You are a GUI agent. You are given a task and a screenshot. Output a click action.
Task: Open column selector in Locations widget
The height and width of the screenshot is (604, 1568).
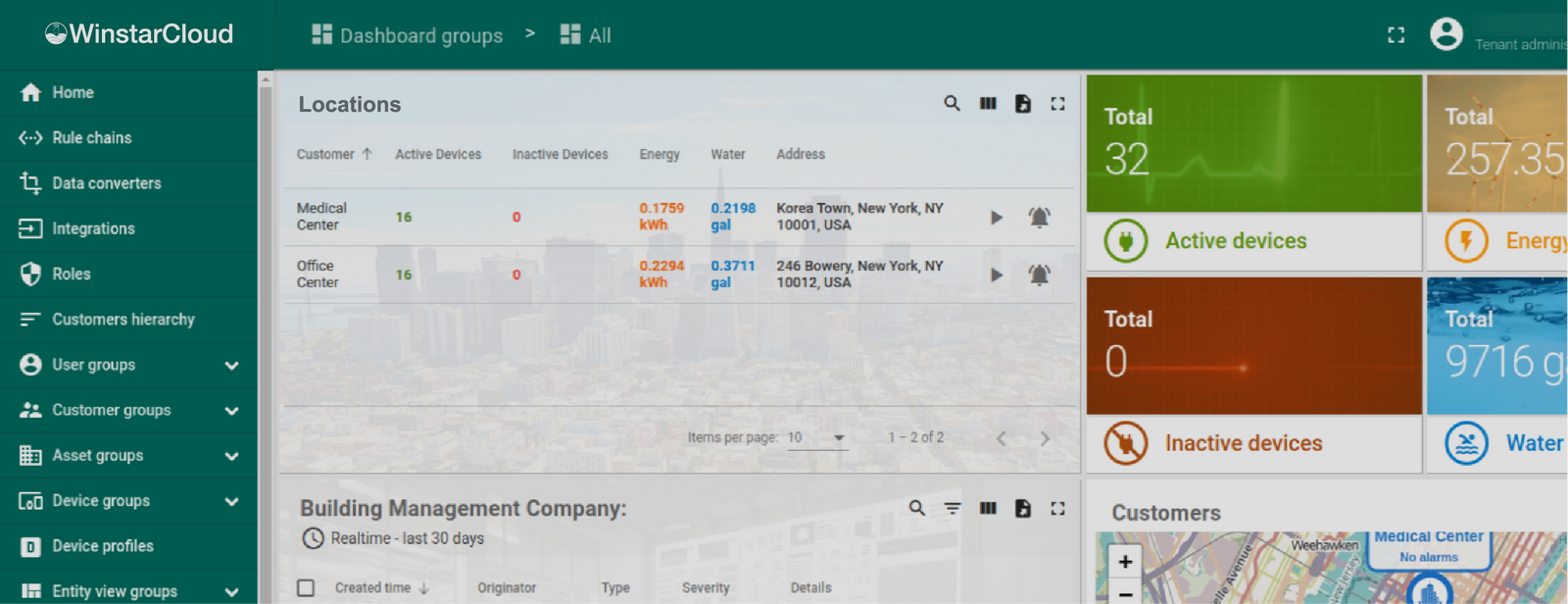pos(988,104)
